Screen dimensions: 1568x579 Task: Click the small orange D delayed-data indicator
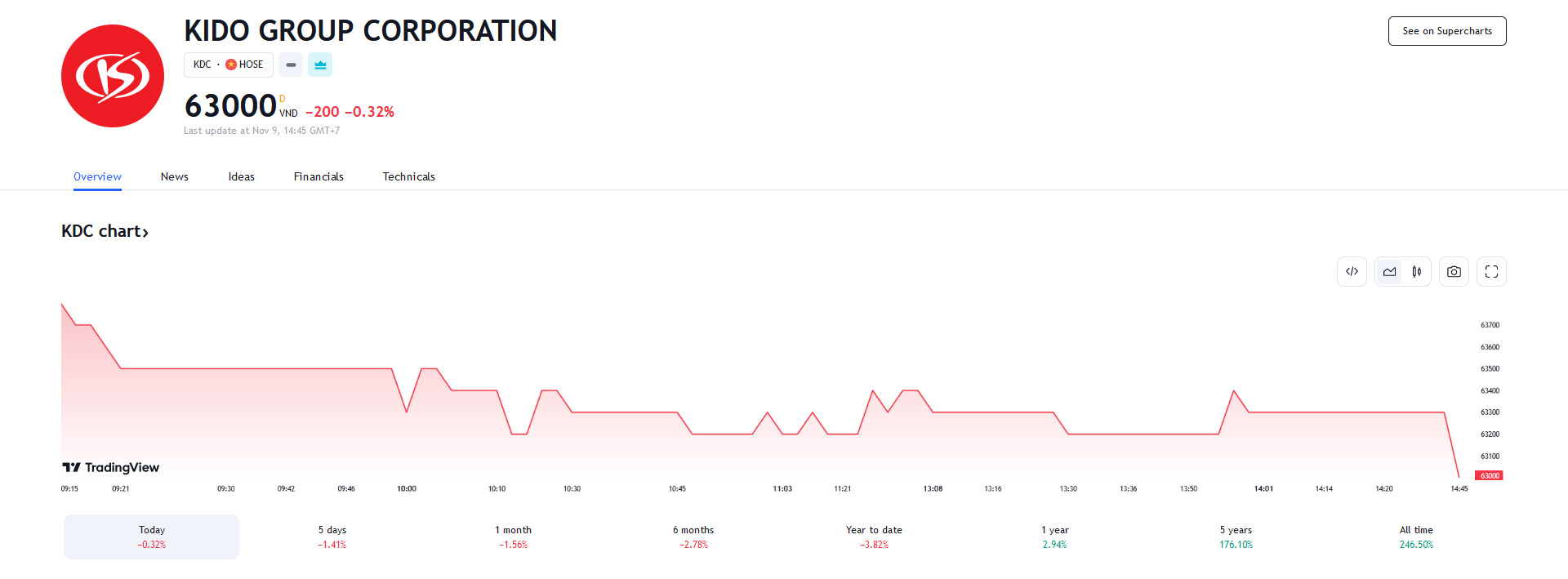tap(283, 99)
